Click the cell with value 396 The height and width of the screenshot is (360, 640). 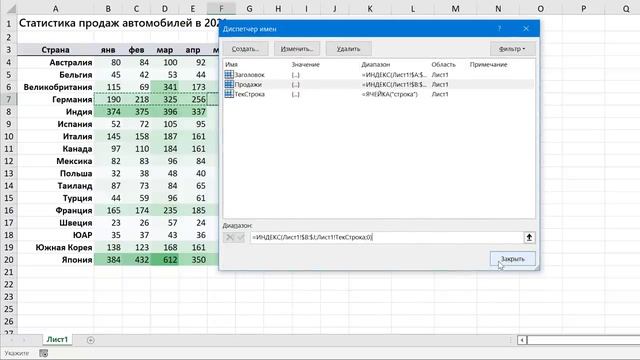[164, 112]
